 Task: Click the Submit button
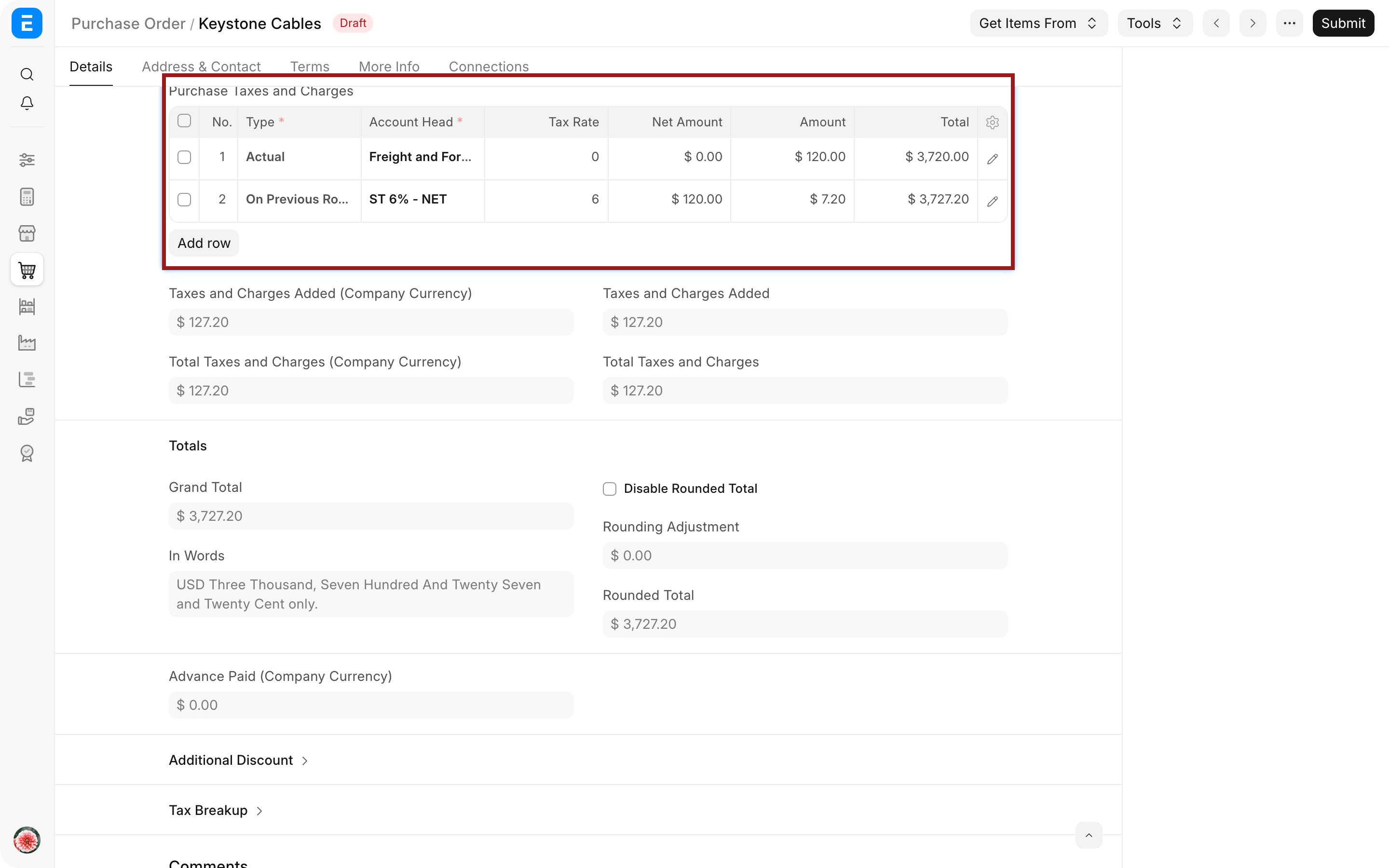point(1343,23)
